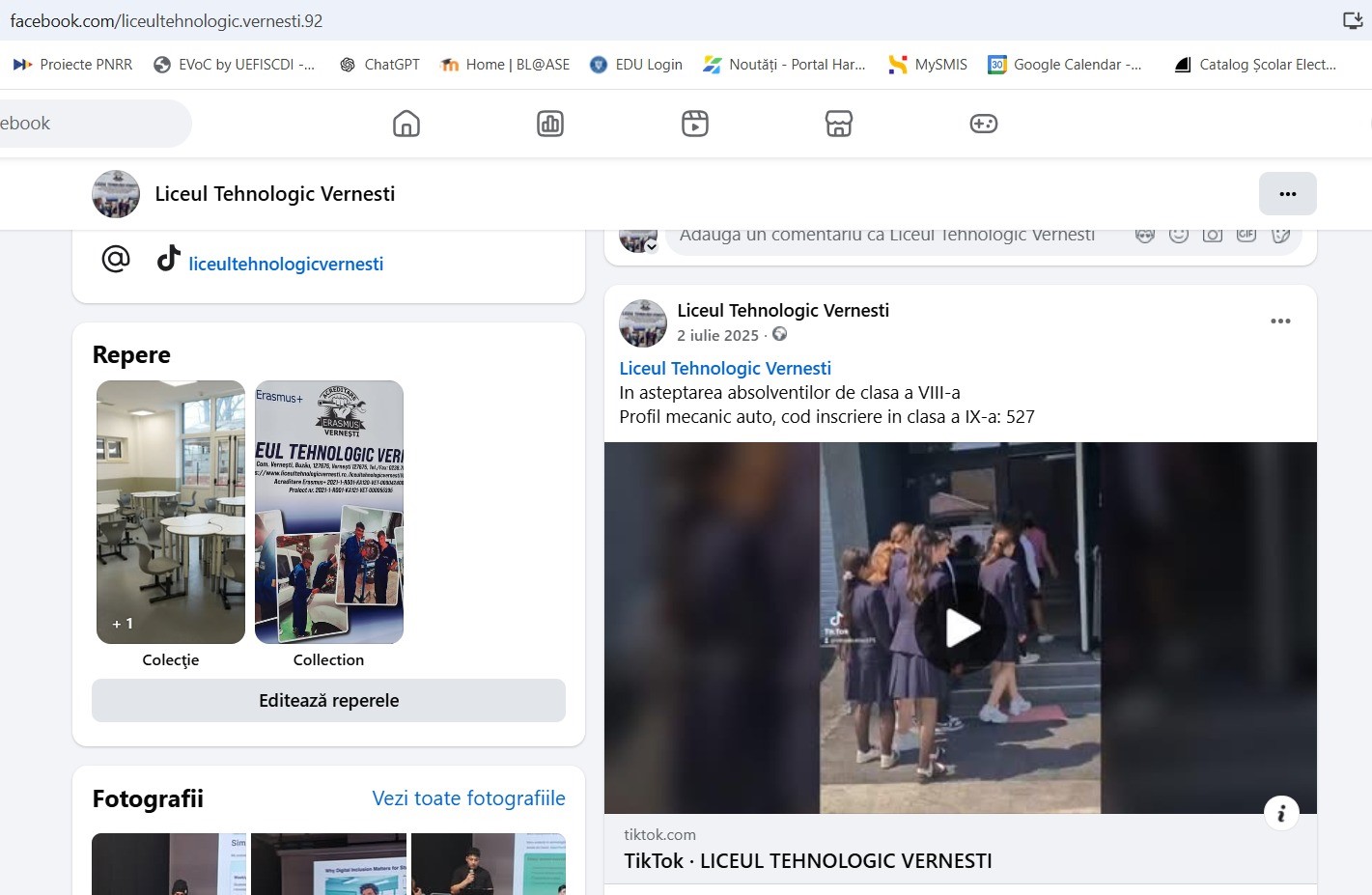Open the page options three-dot menu
The width and height of the screenshot is (1372, 895).
[1288, 194]
